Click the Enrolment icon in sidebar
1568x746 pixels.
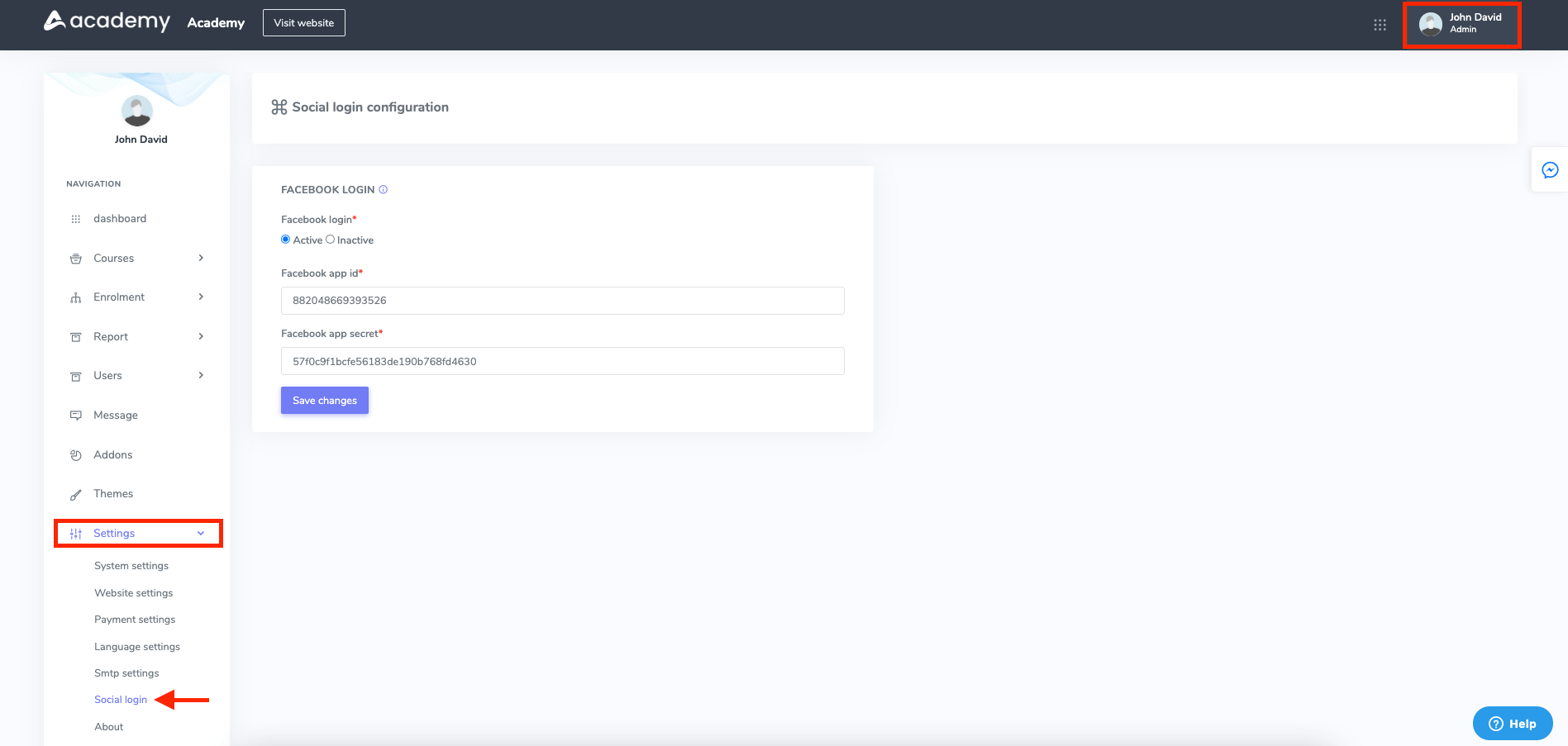75,297
